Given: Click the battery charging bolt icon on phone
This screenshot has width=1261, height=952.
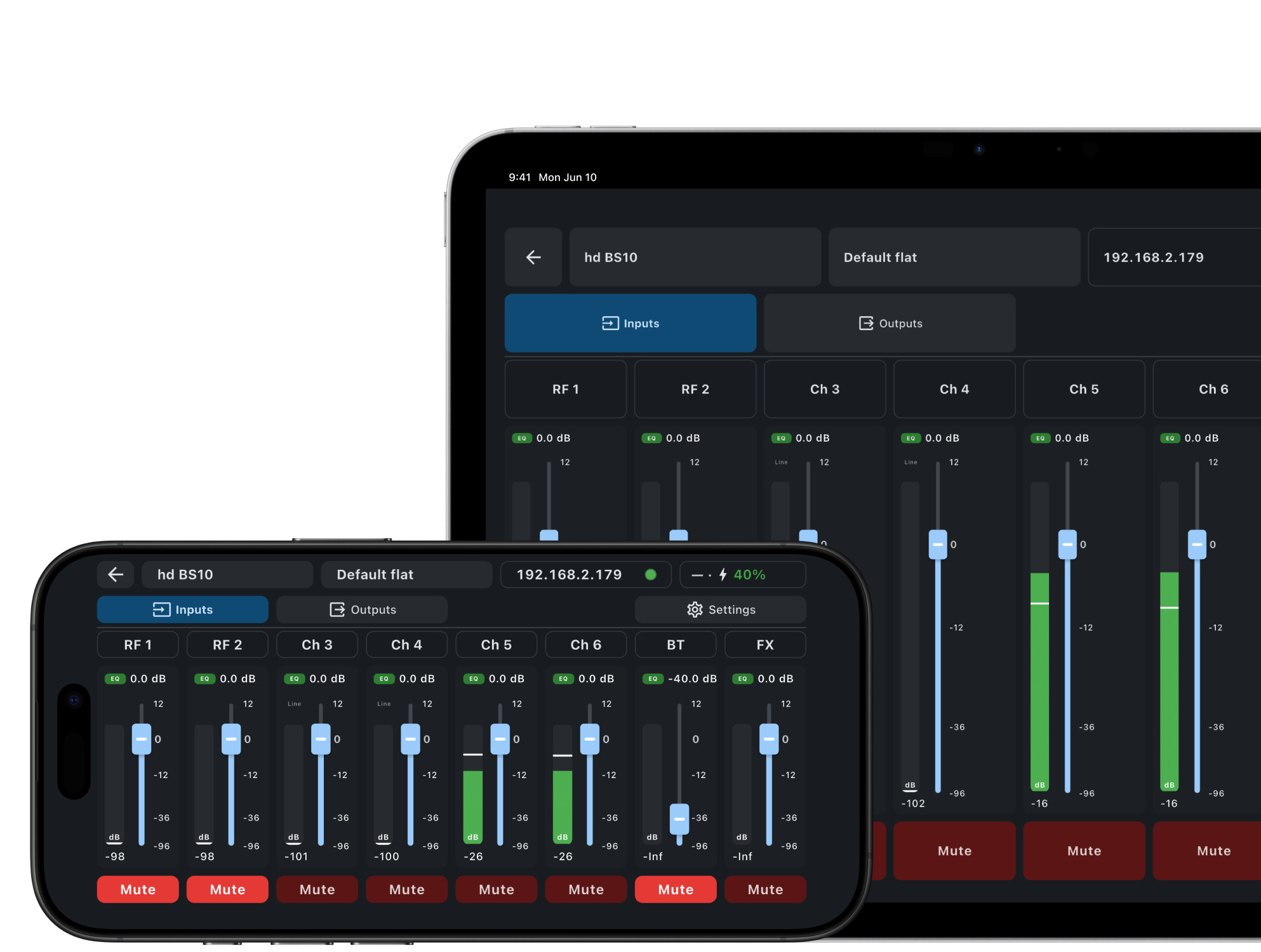Looking at the screenshot, I should click(x=723, y=574).
